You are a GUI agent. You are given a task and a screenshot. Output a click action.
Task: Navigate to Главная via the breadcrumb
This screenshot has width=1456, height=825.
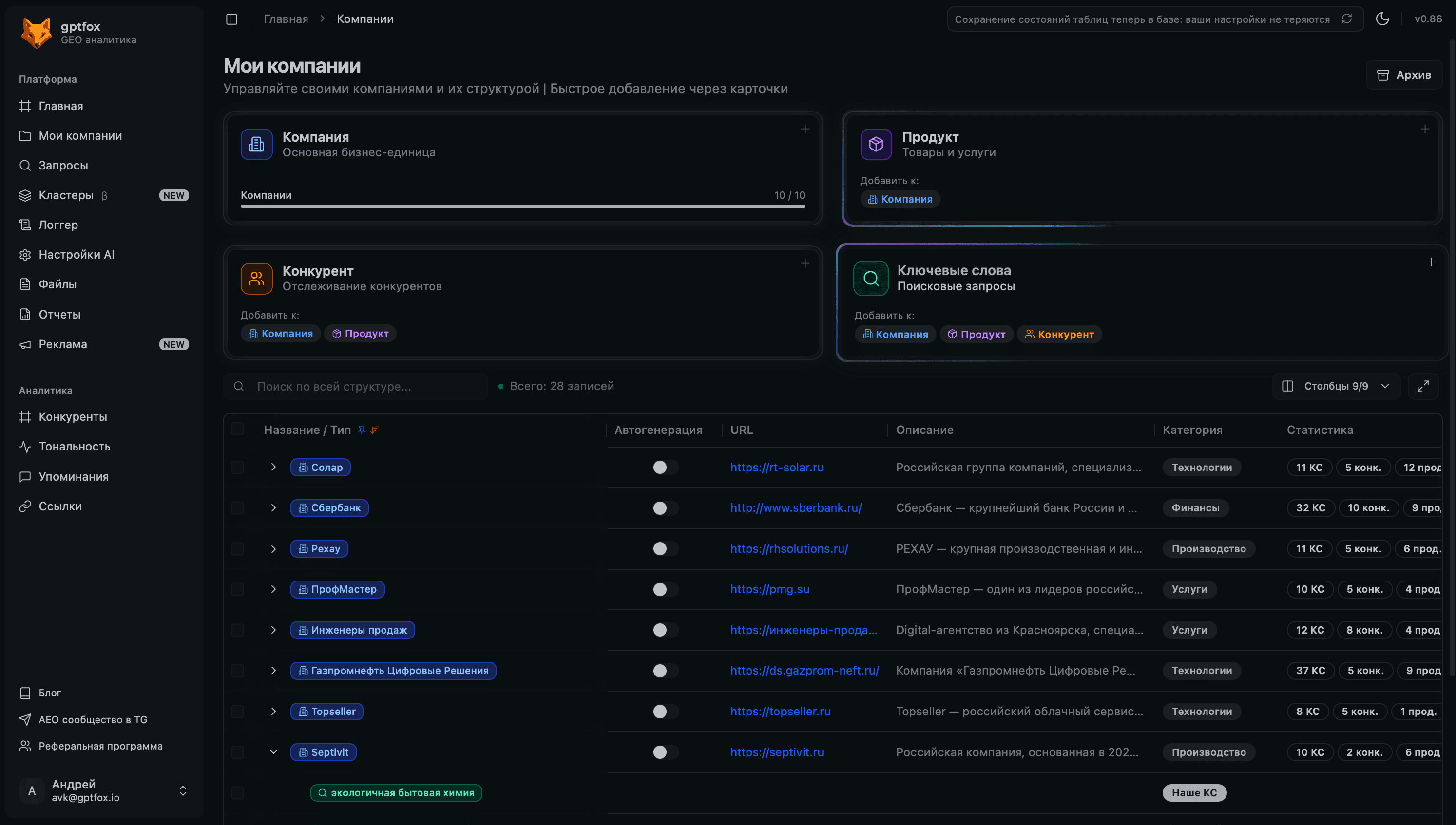[285, 19]
